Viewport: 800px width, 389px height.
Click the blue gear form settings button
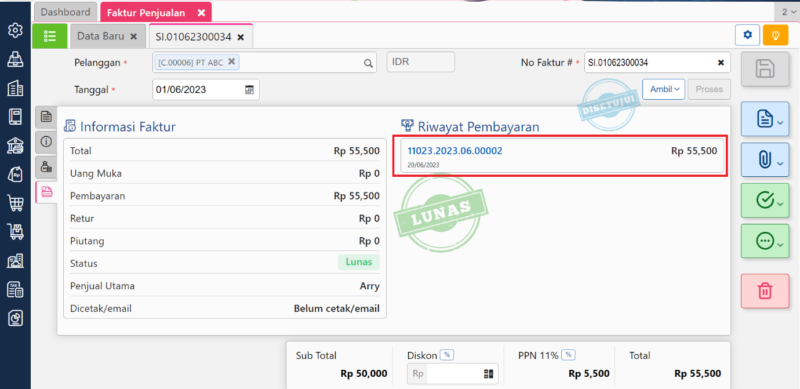(747, 35)
